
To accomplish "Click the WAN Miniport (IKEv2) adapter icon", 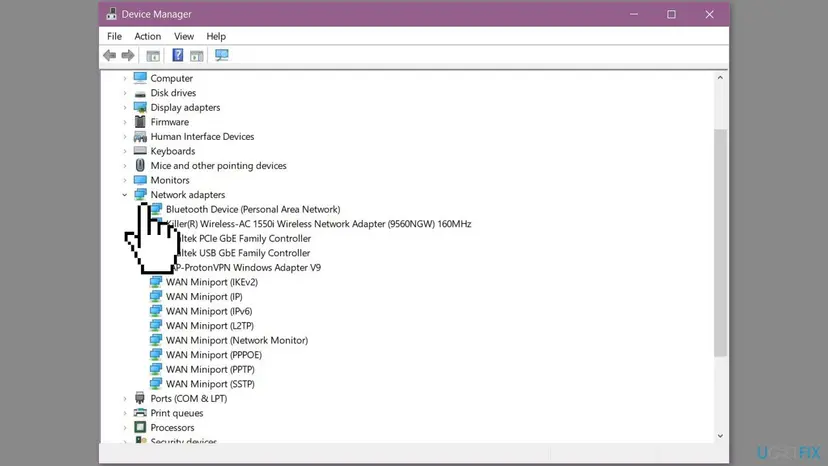I will pos(156,282).
